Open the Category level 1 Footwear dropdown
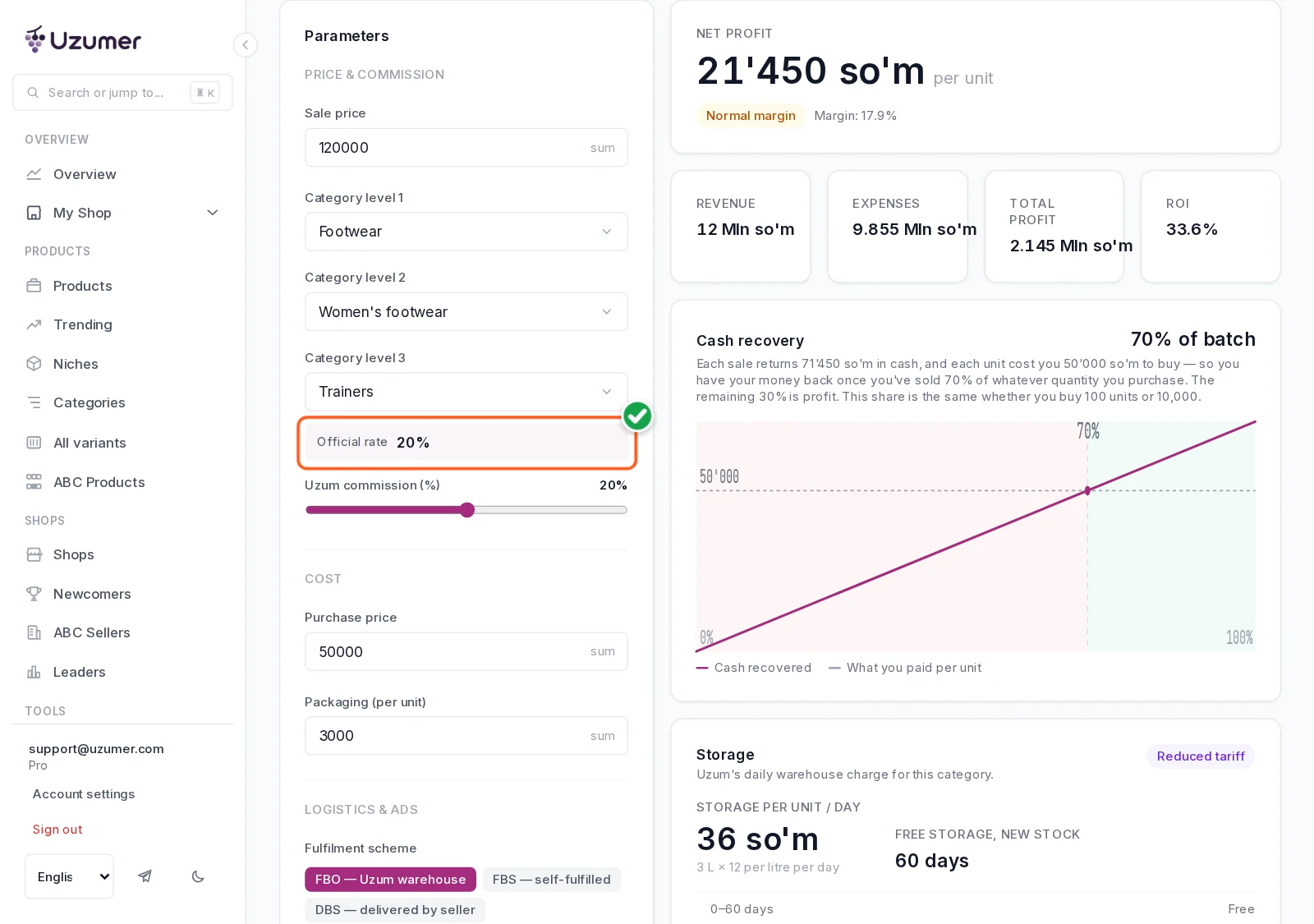Viewport: 1314px width, 924px height. click(466, 232)
